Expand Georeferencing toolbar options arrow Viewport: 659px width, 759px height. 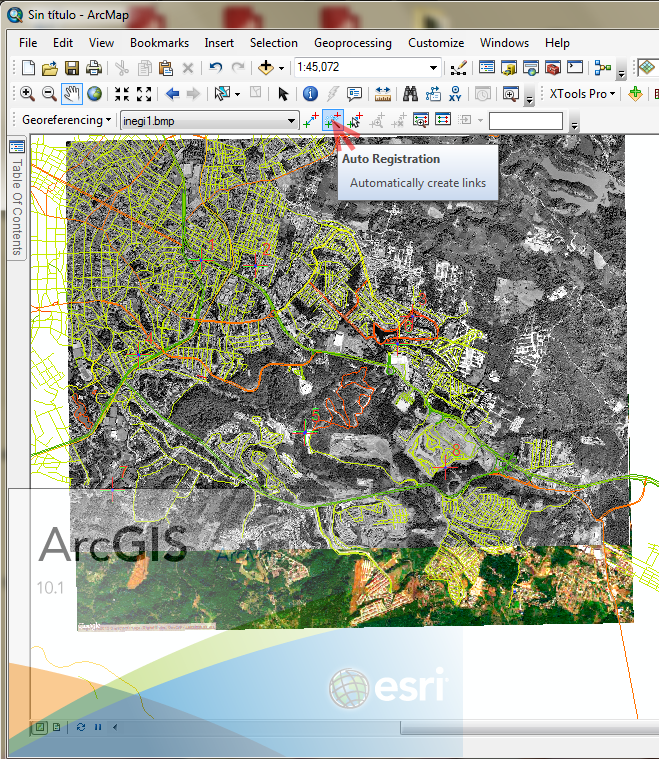574,125
